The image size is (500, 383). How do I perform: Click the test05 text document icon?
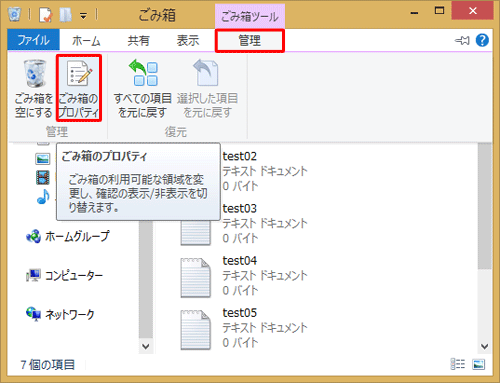click(x=196, y=330)
